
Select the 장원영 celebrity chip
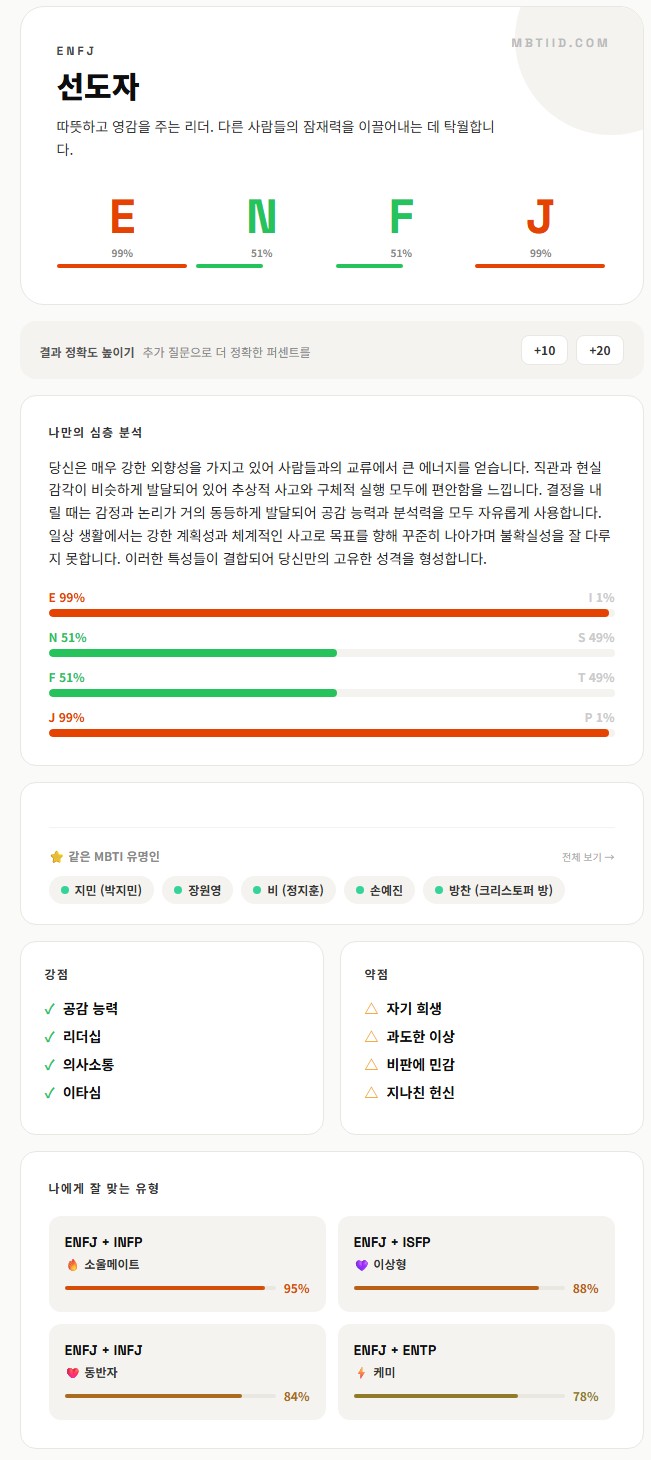[198, 890]
